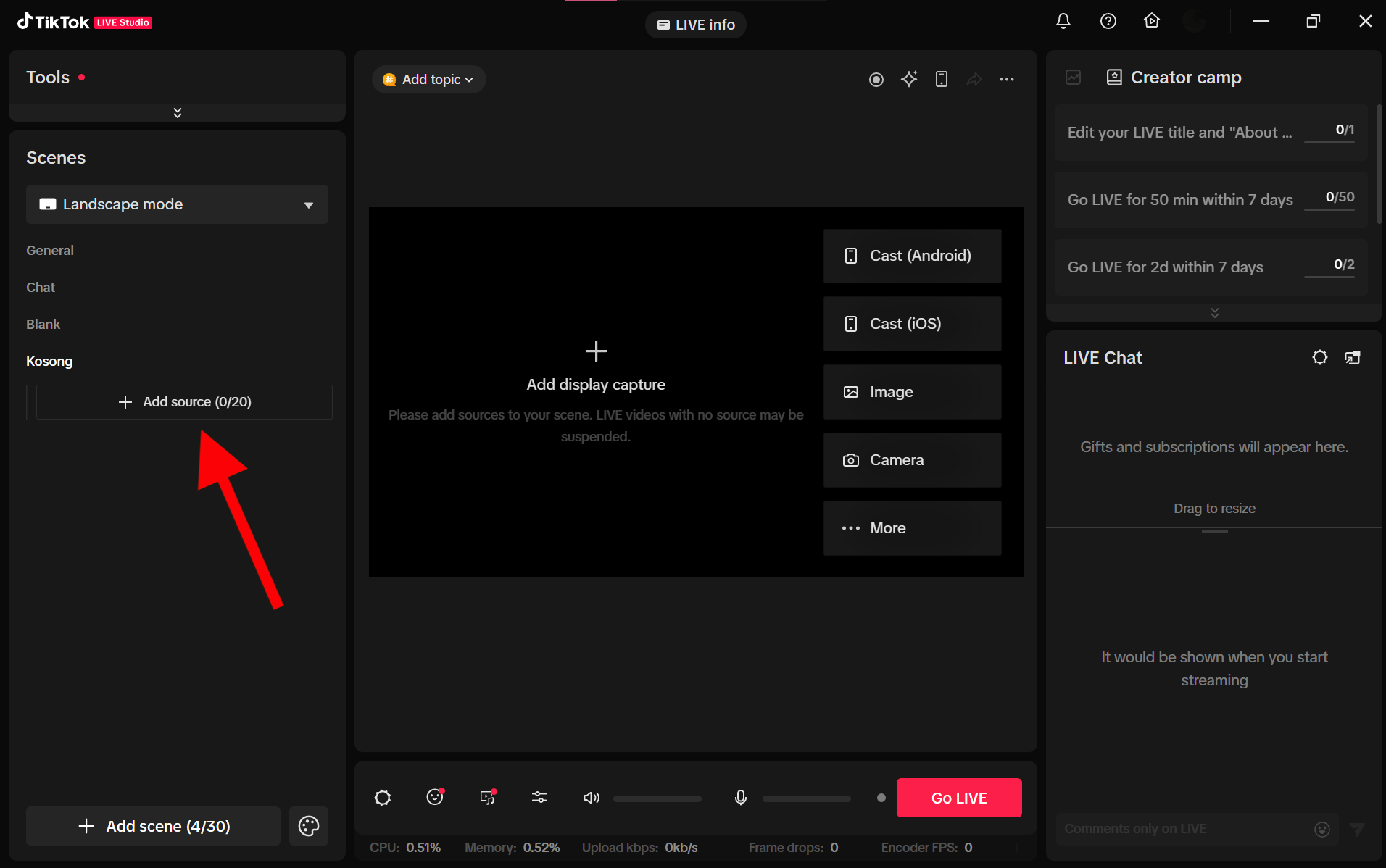Select the Kosong scene
This screenshot has width=1386, height=868.
[49, 361]
